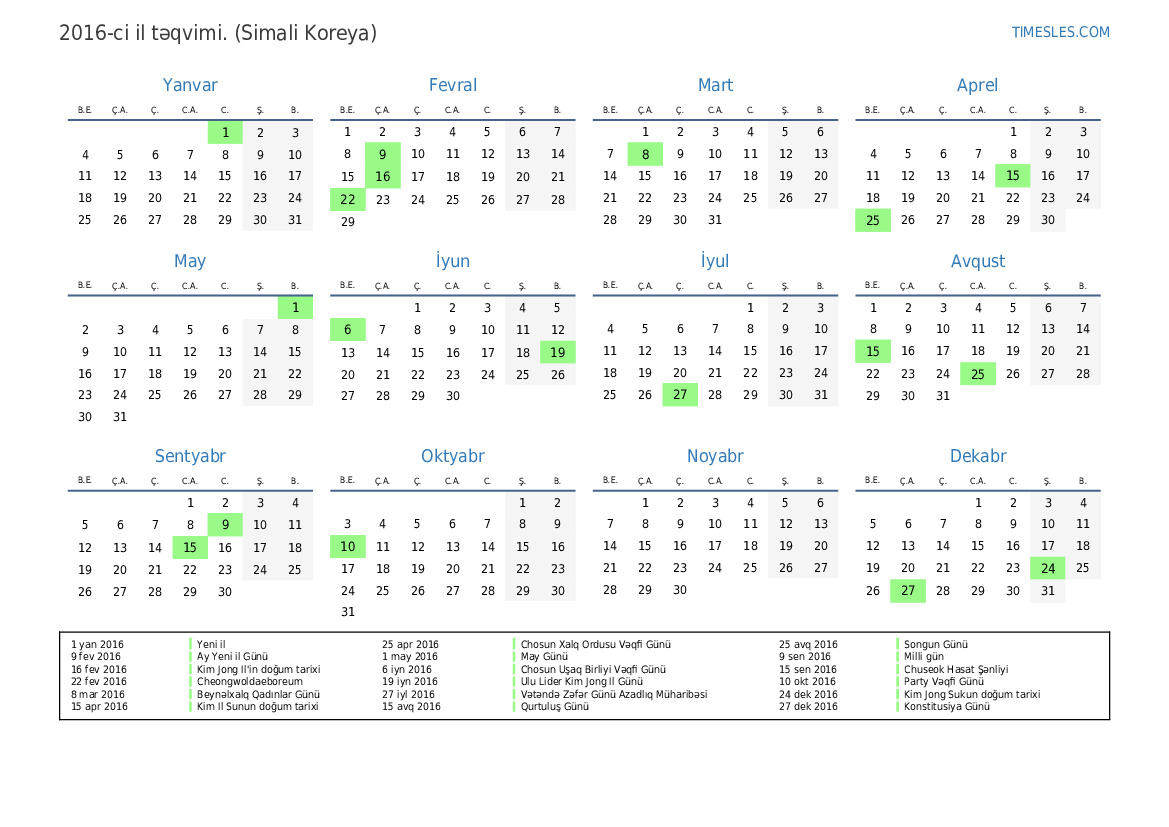This screenshot has width=1169, height=827.
Task: Click the May Günü legend entry
Action: tap(544, 657)
